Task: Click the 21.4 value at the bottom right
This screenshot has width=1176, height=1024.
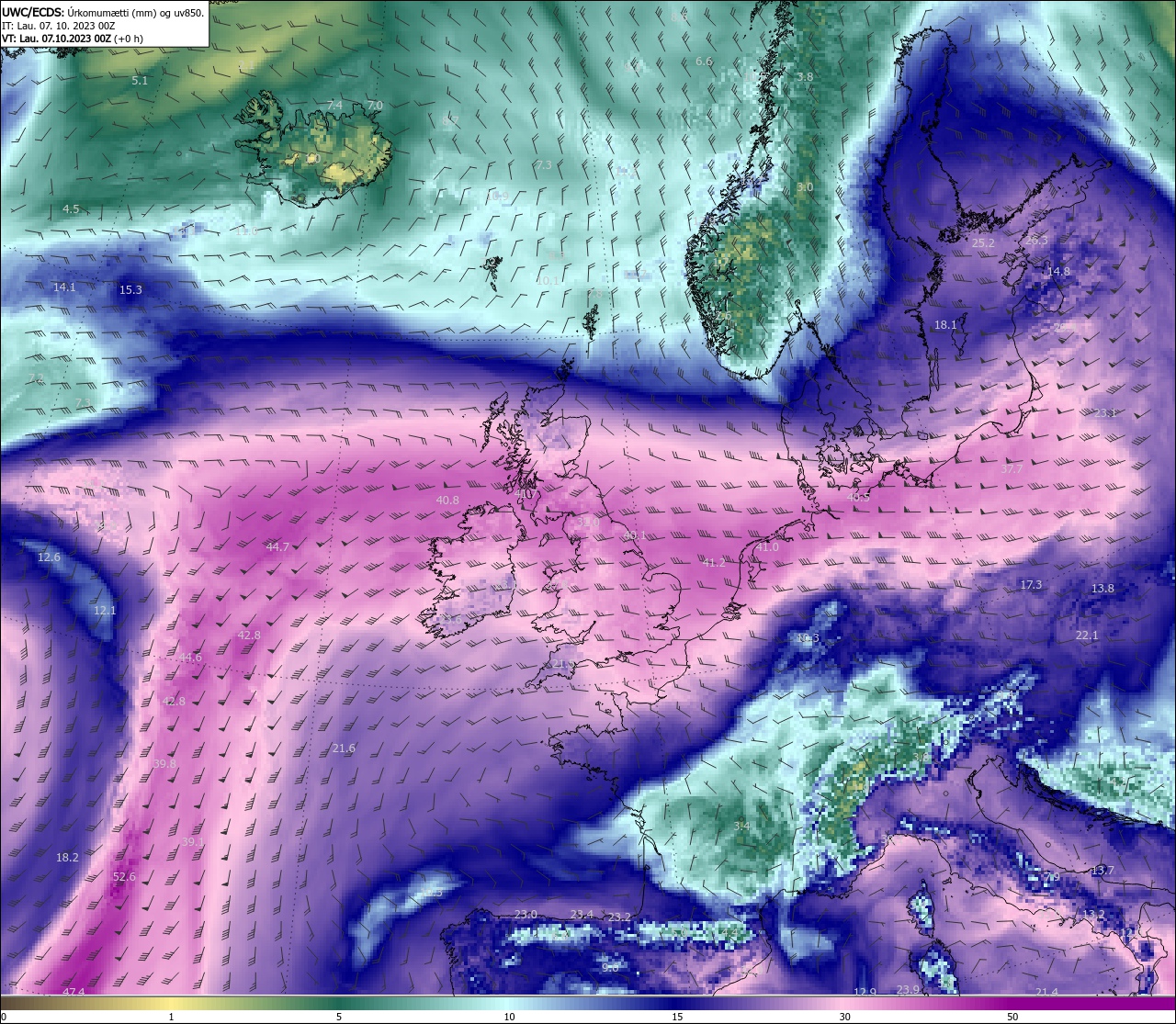Action: (1046, 992)
